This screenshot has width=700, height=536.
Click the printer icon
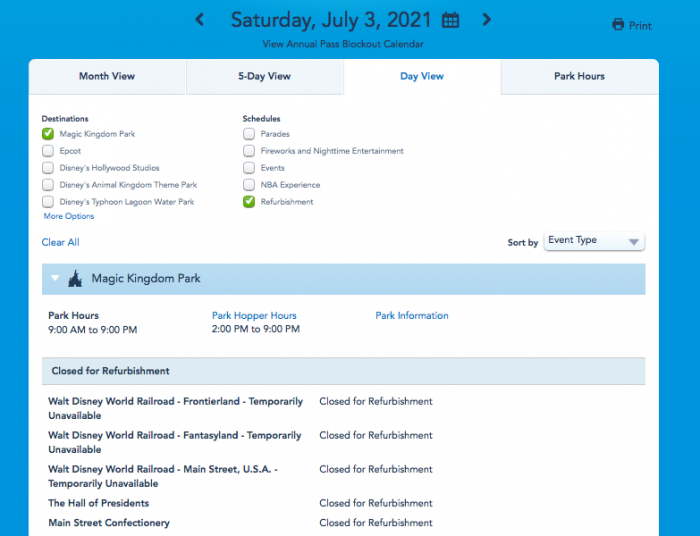618,25
